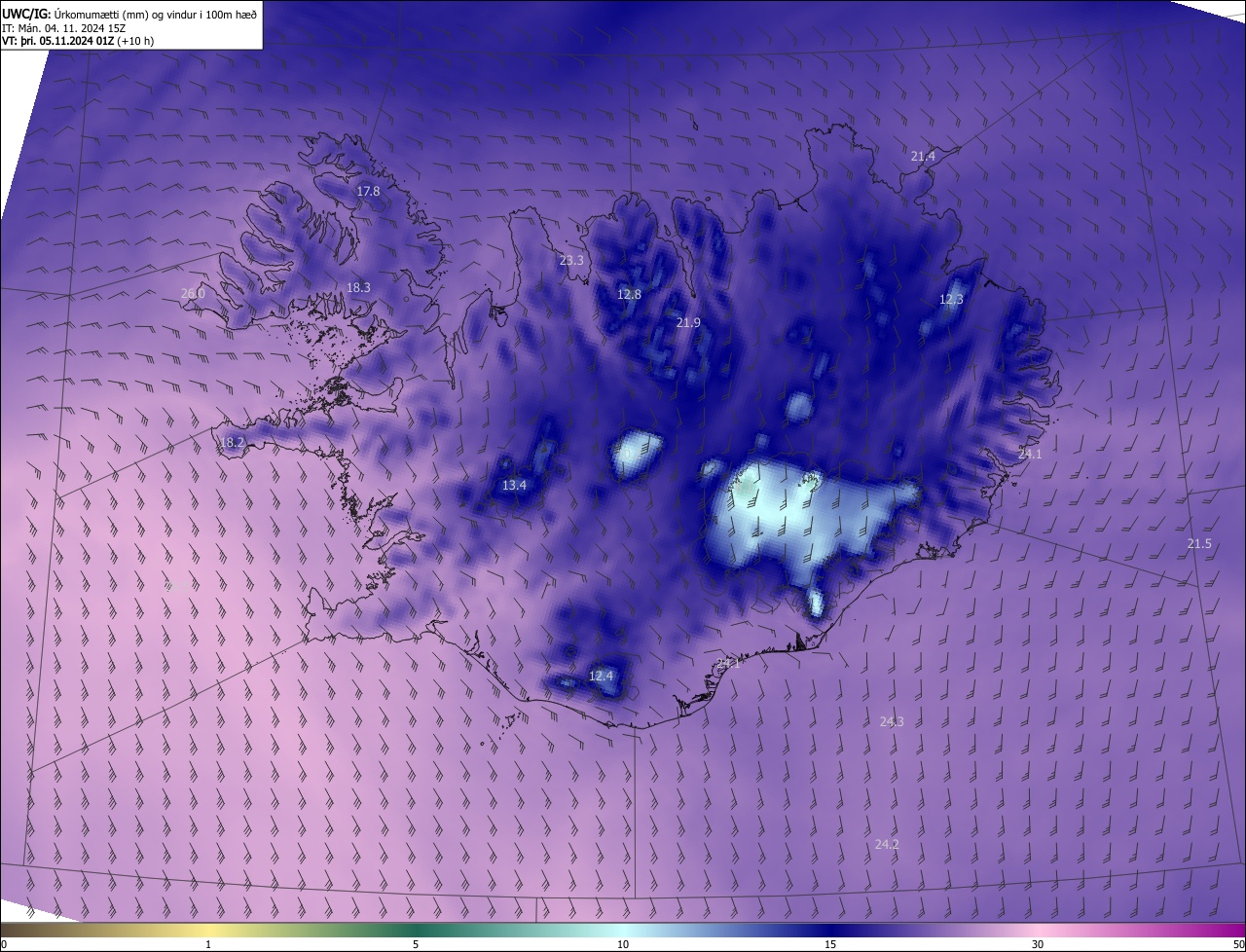Screen dimensions: 1246x952
Task: Select the 24.2 value label
Action: [887, 844]
